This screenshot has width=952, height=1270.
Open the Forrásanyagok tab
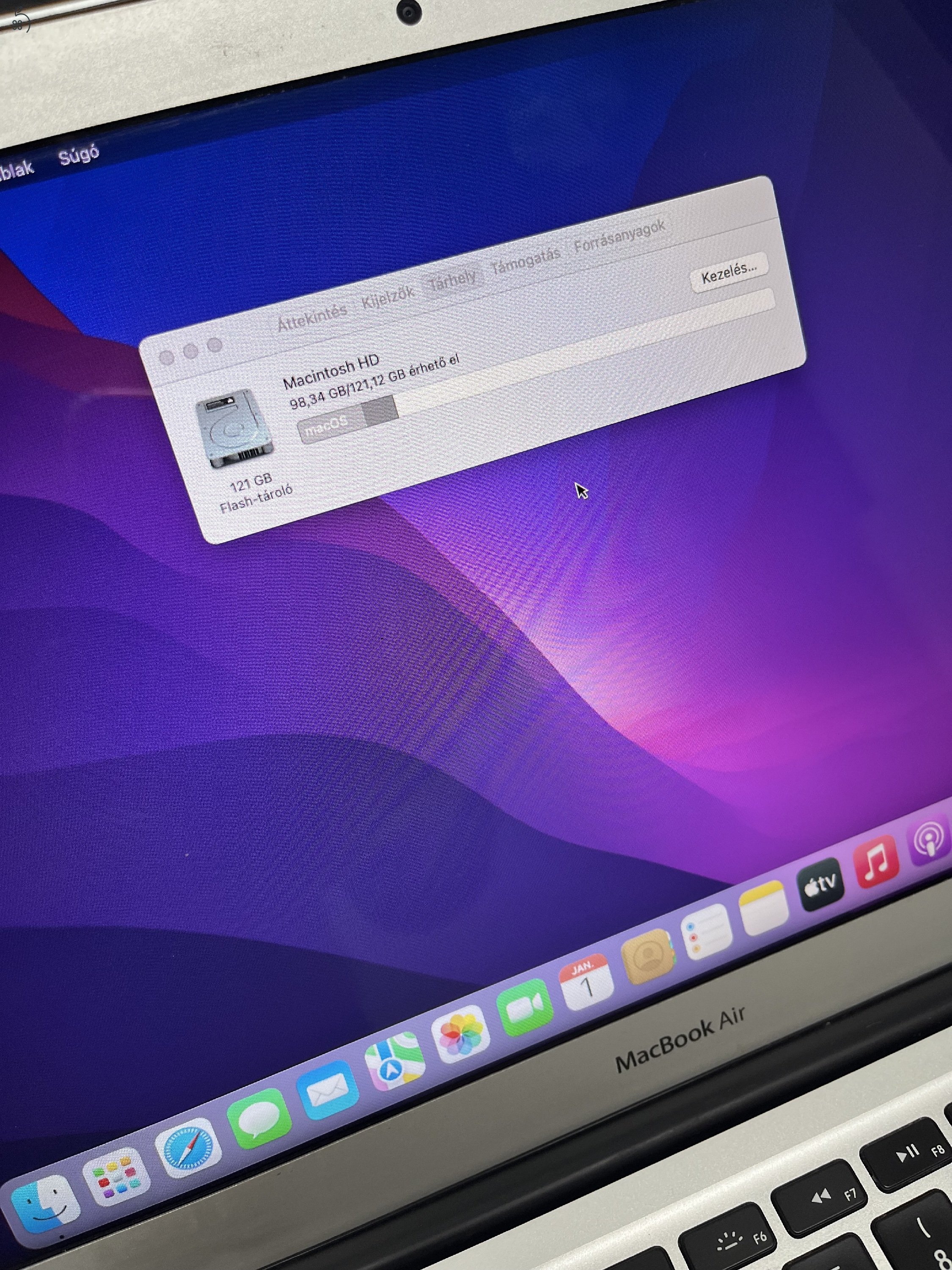pyautogui.click(x=620, y=236)
